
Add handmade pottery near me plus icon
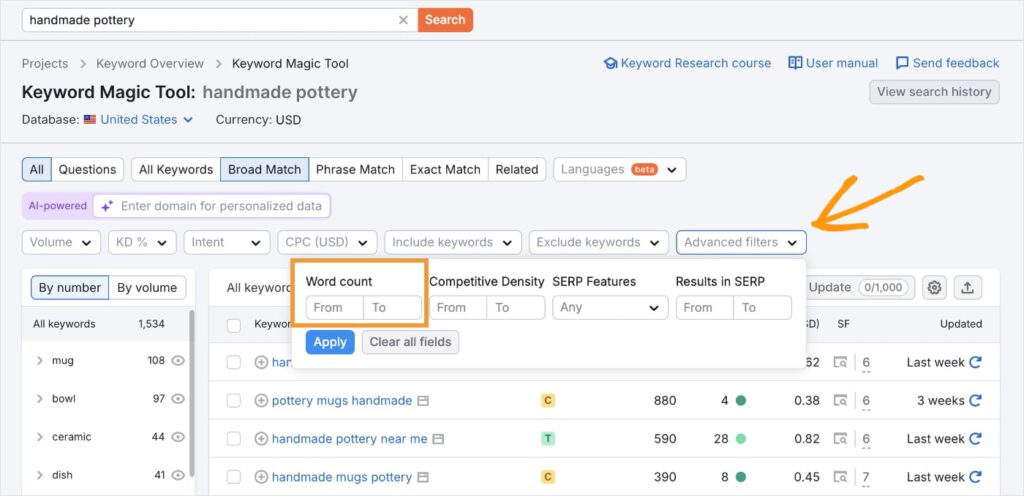261,439
